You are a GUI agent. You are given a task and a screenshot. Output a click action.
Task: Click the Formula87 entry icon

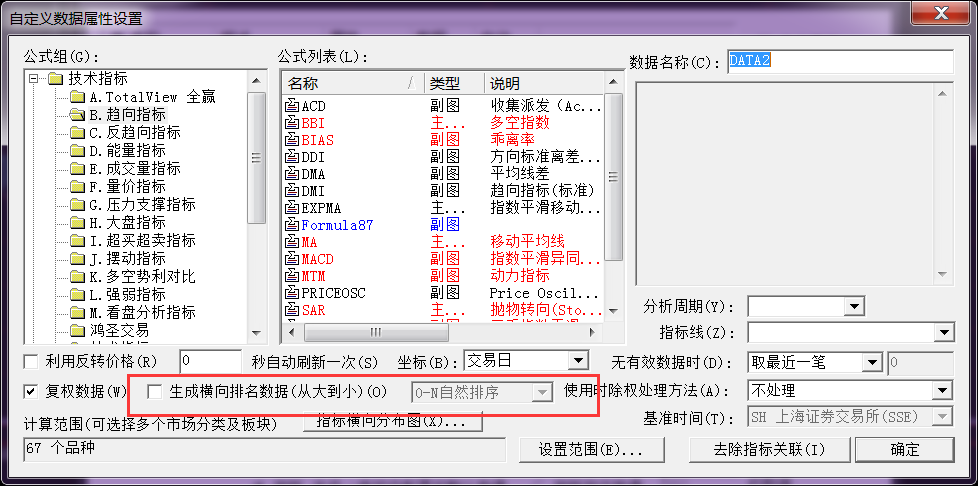(293, 225)
